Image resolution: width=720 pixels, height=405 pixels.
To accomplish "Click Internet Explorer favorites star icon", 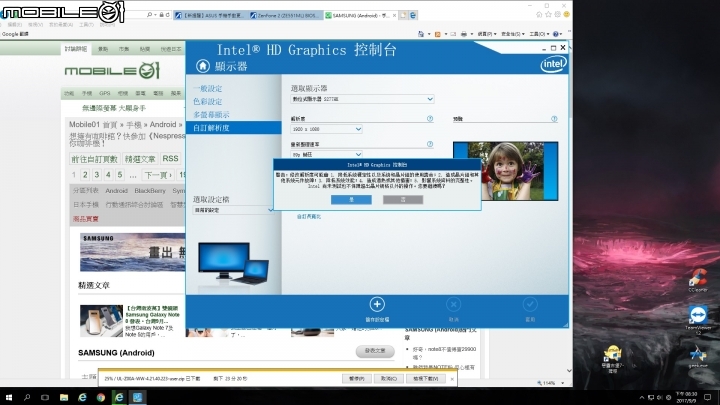I will pyautogui.click(x=548, y=15).
